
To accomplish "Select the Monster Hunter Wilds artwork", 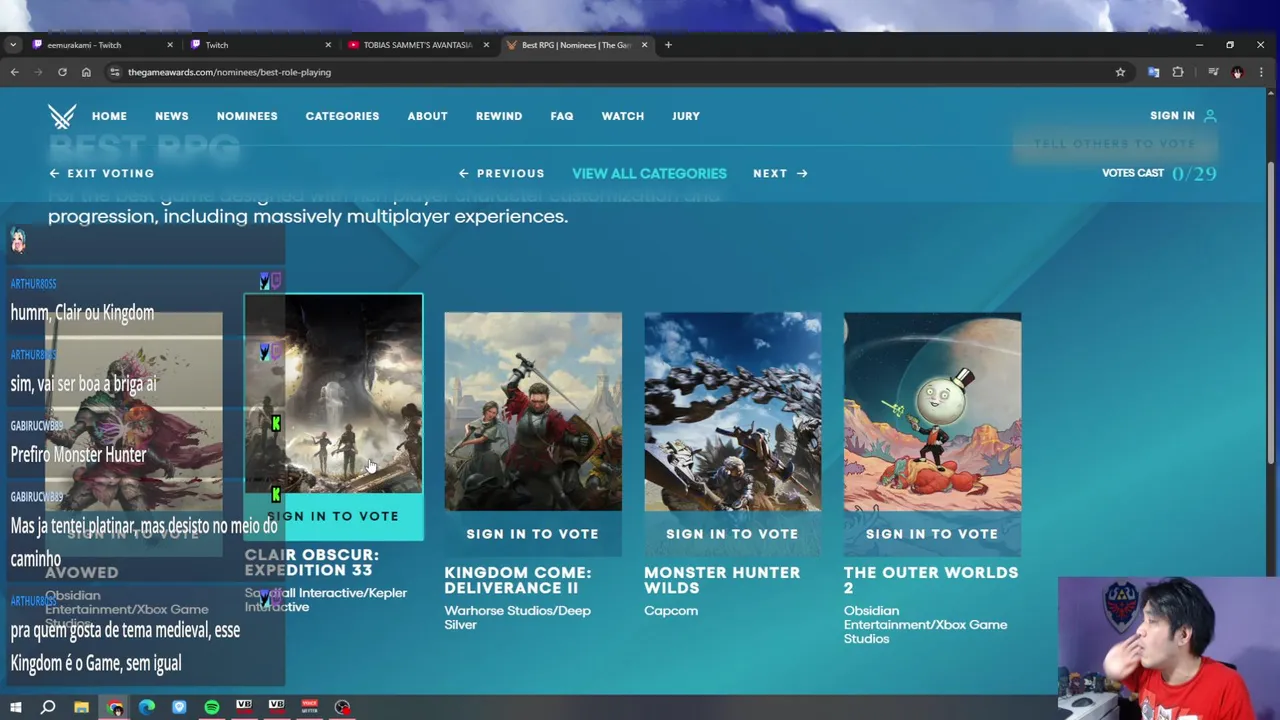I will pyautogui.click(x=733, y=412).
